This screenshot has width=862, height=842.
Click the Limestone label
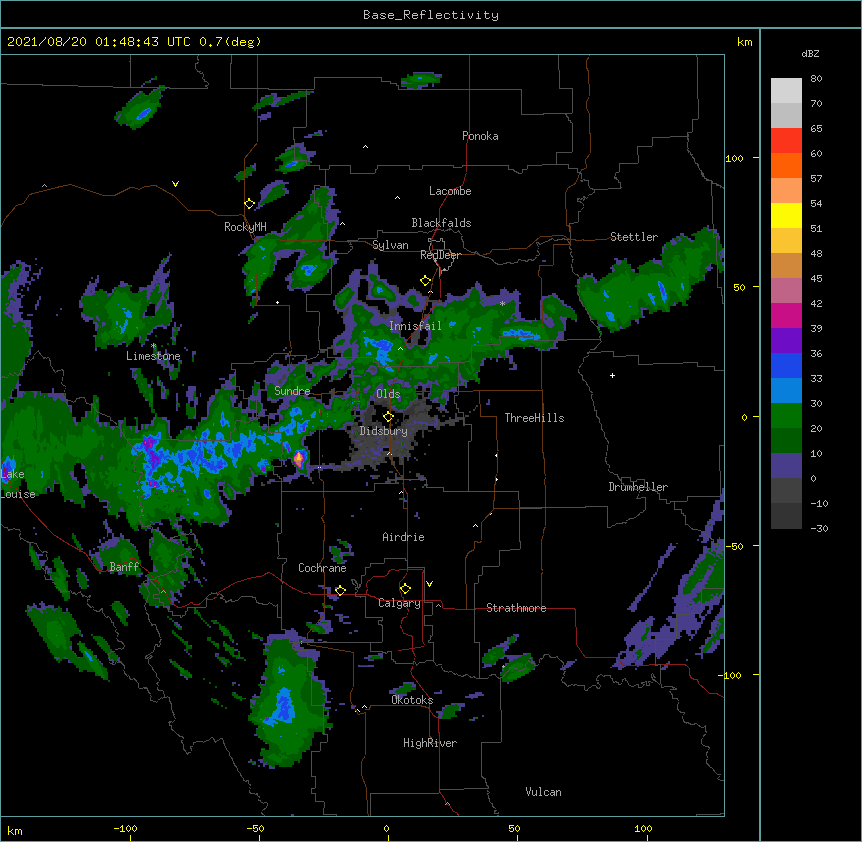(x=153, y=356)
